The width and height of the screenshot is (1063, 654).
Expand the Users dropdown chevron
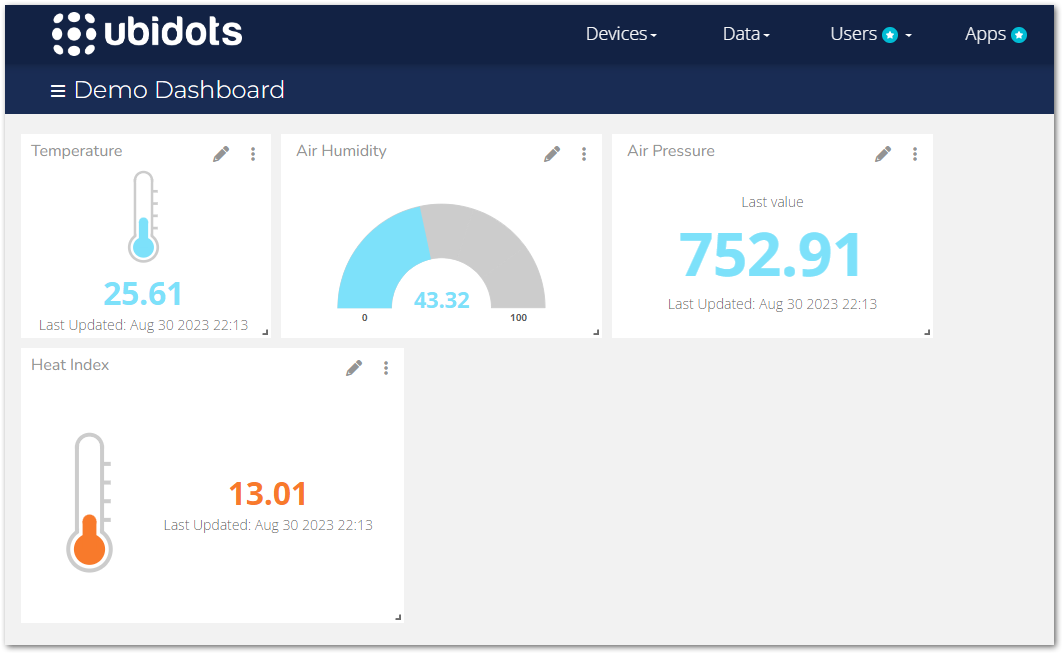pos(907,34)
